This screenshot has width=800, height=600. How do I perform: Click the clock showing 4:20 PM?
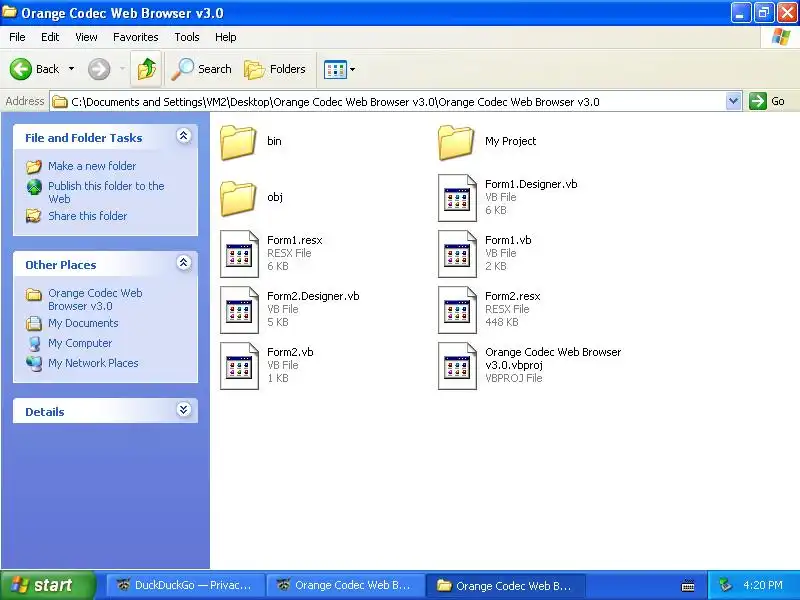click(763, 585)
